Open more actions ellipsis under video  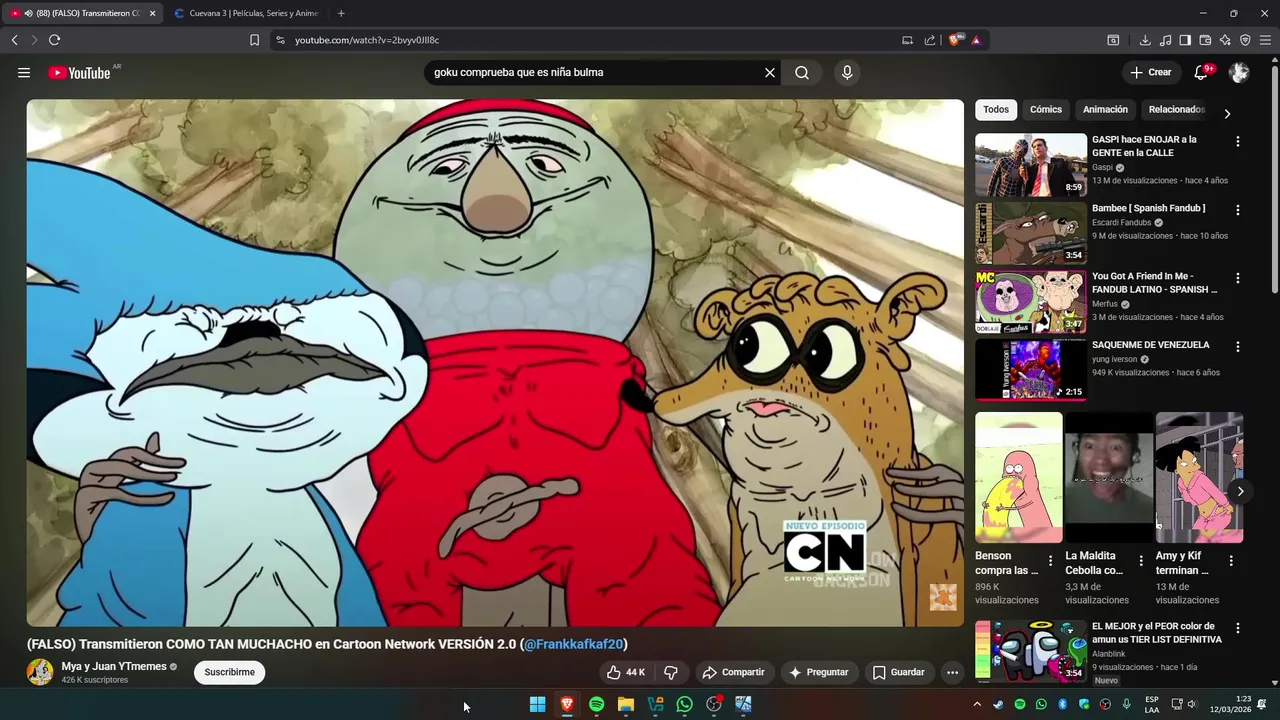coord(952,672)
